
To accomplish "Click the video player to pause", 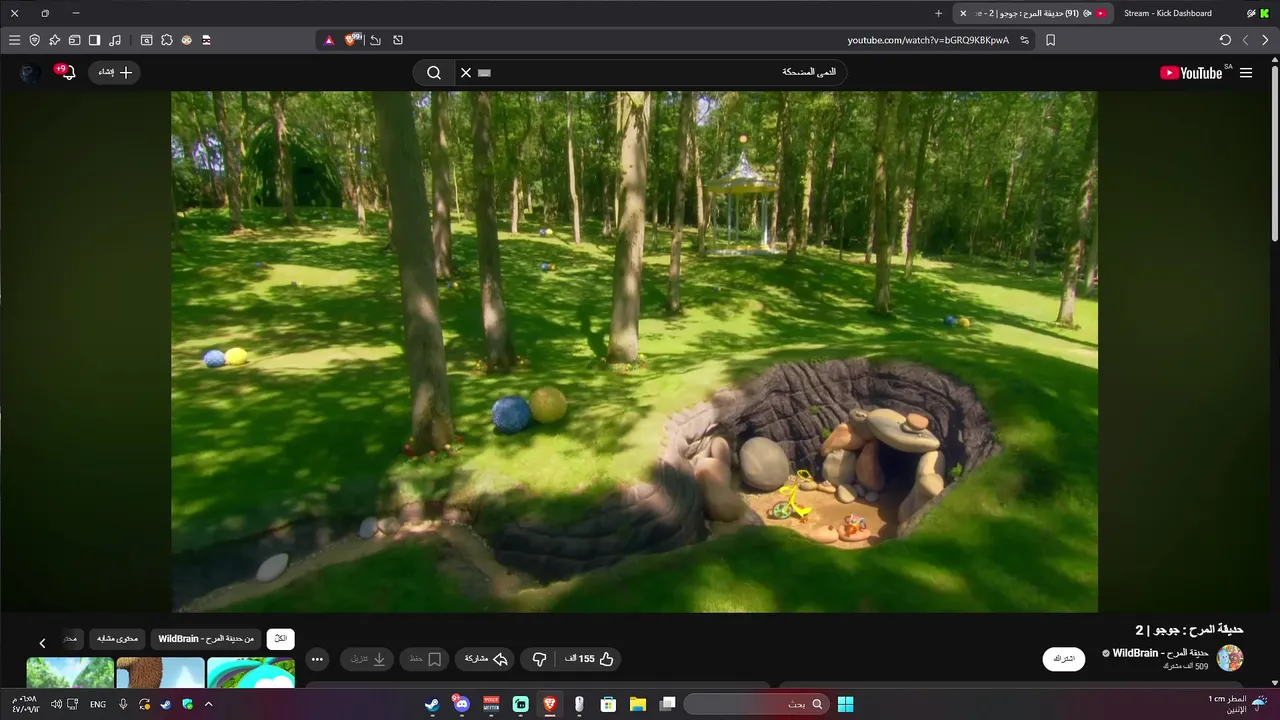I will [x=634, y=352].
